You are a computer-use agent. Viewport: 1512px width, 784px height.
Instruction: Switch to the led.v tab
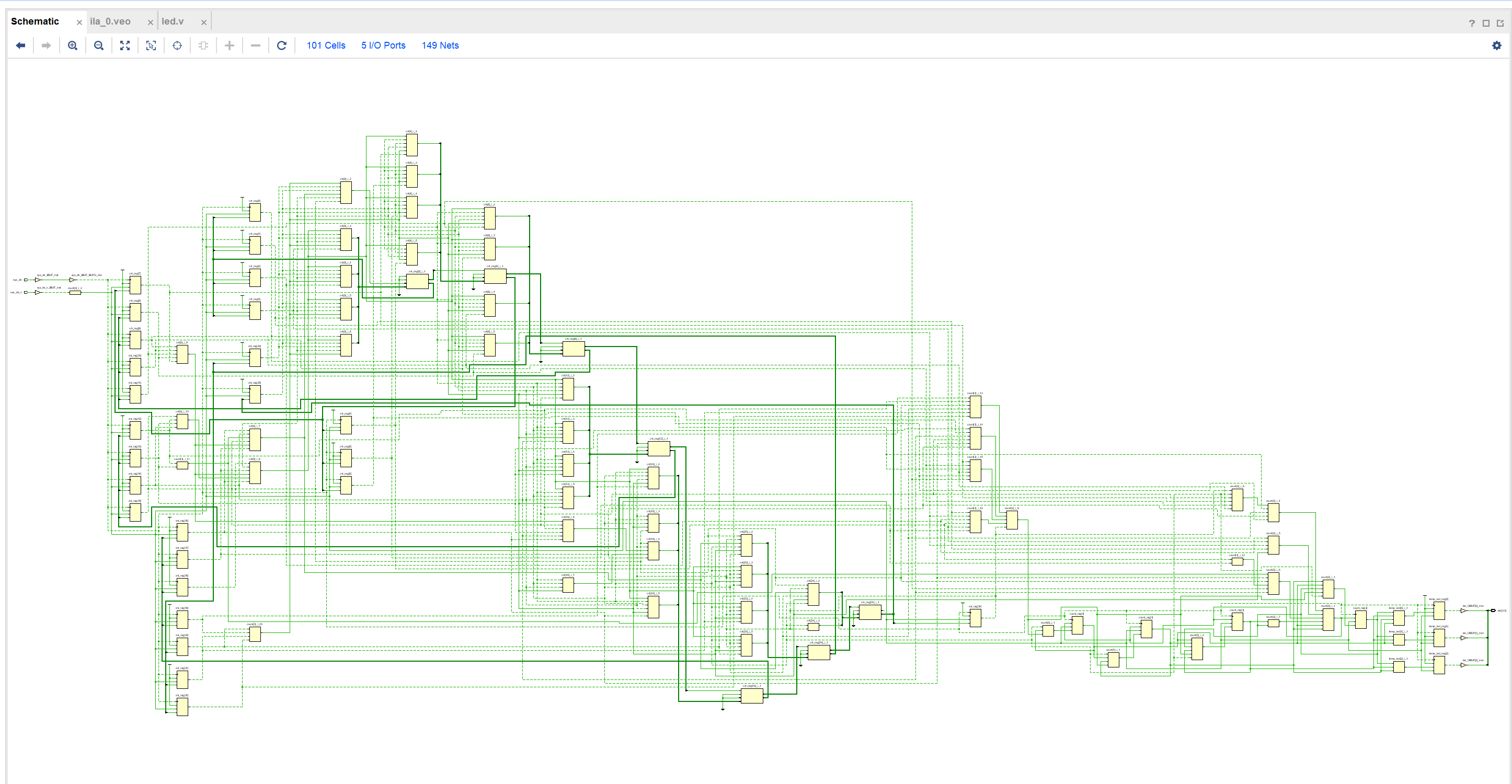tap(173, 21)
